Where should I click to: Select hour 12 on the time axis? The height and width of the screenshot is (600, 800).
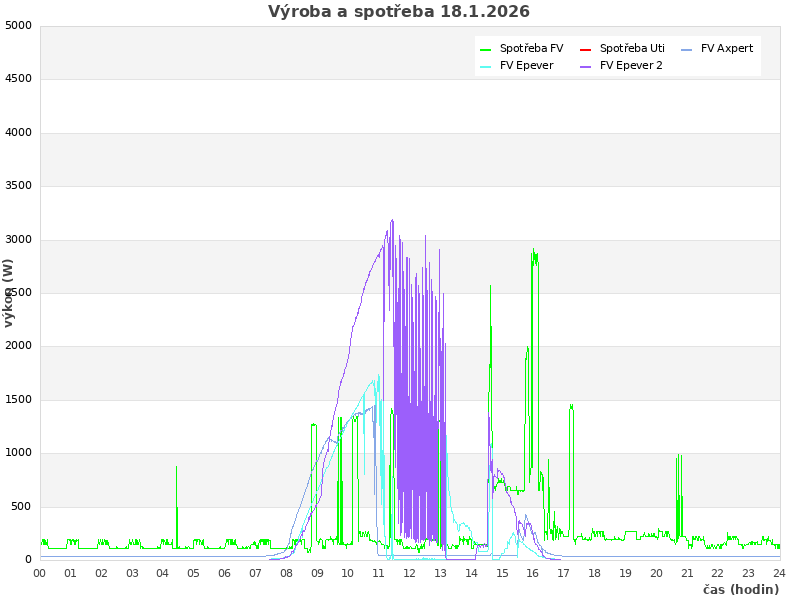click(410, 573)
